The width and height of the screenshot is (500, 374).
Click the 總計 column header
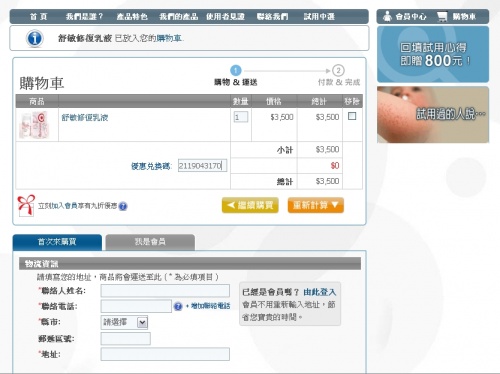coord(319,101)
